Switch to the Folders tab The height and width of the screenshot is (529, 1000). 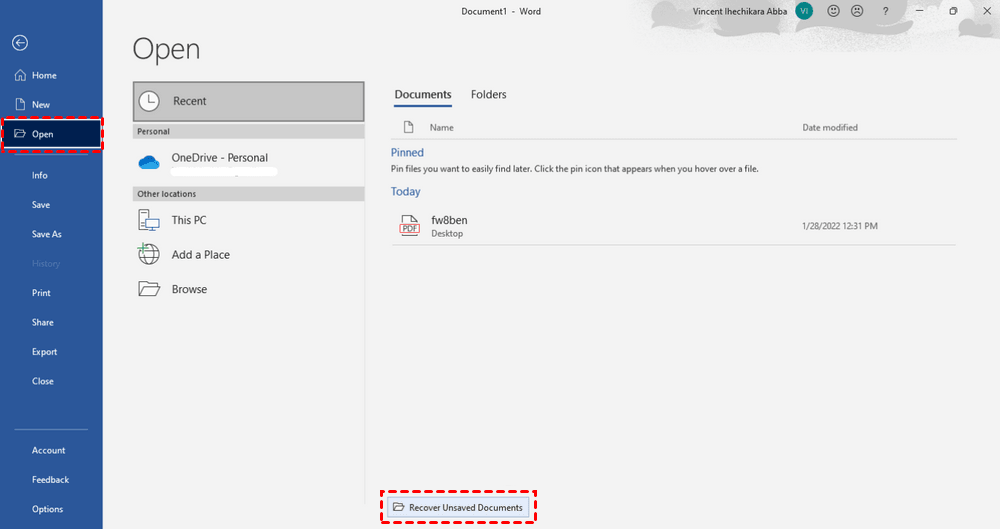489,94
